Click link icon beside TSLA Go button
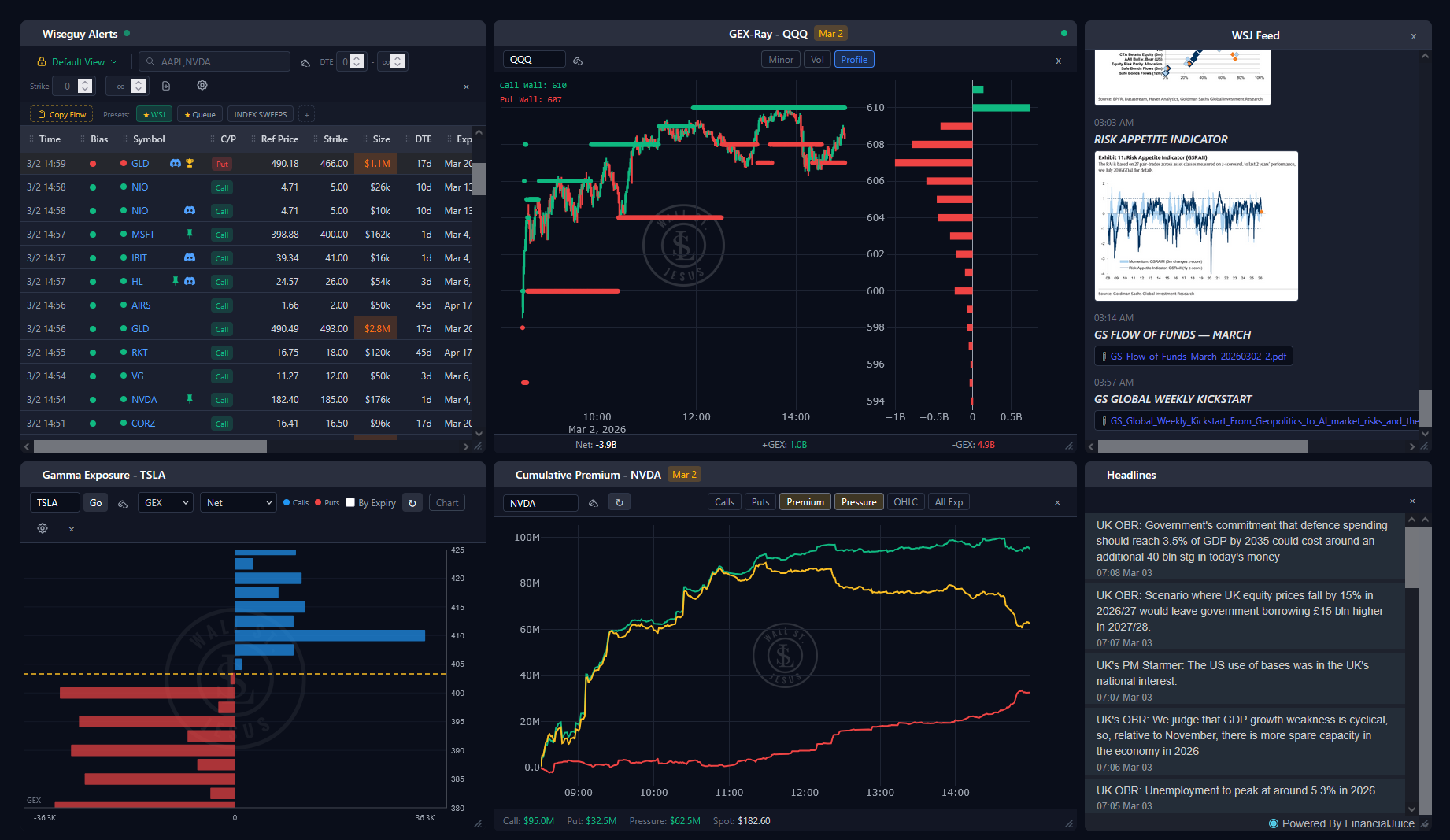The width and height of the screenshot is (1450, 840). [123, 504]
